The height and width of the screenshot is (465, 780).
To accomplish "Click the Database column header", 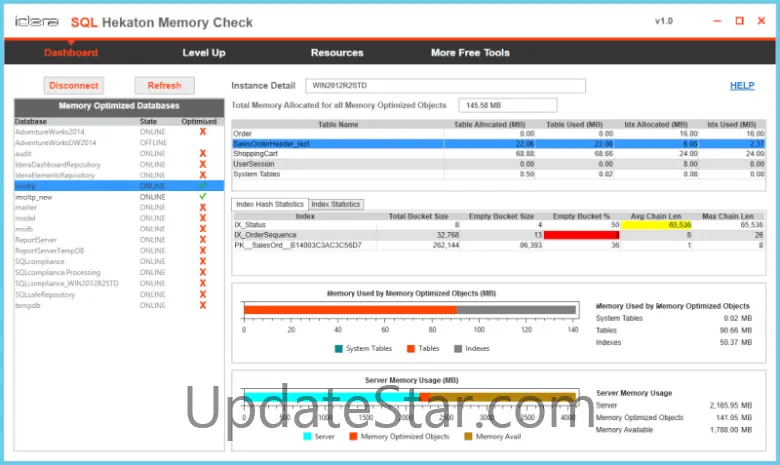I will [x=31, y=121].
